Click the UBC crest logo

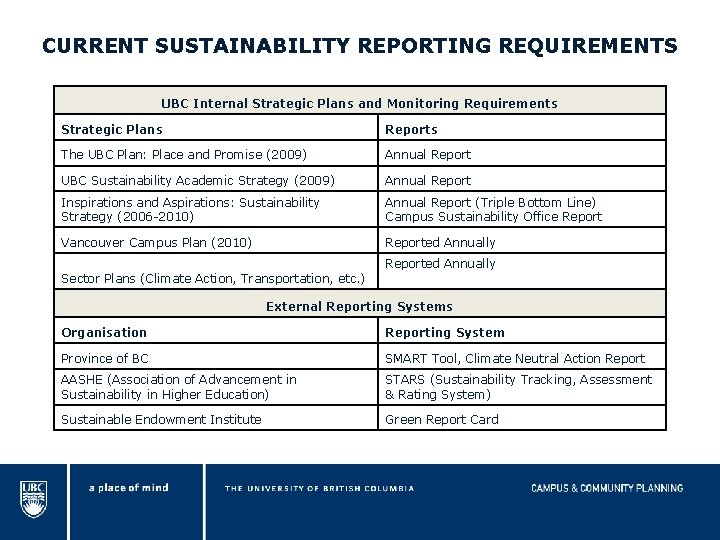(x=34, y=499)
